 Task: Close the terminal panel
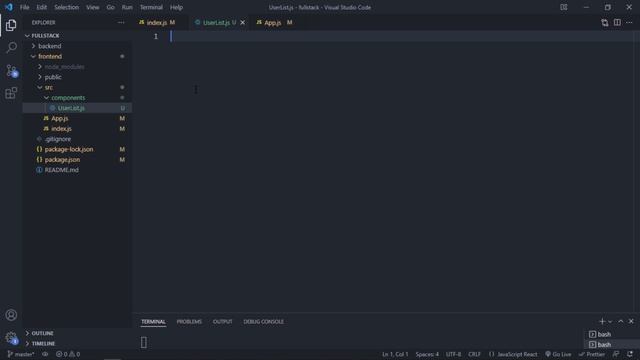point(631,322)
